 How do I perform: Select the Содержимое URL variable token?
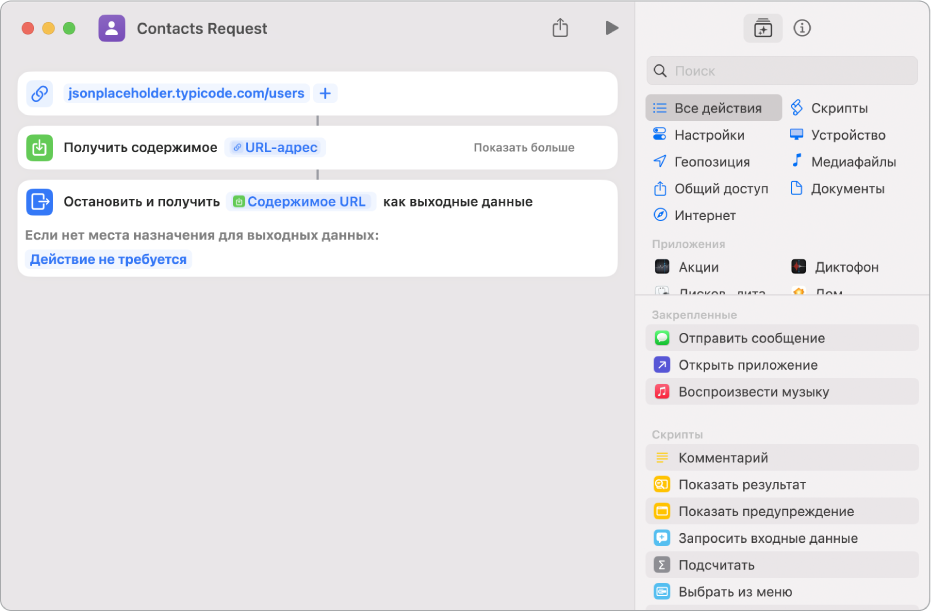pos(300,202)
